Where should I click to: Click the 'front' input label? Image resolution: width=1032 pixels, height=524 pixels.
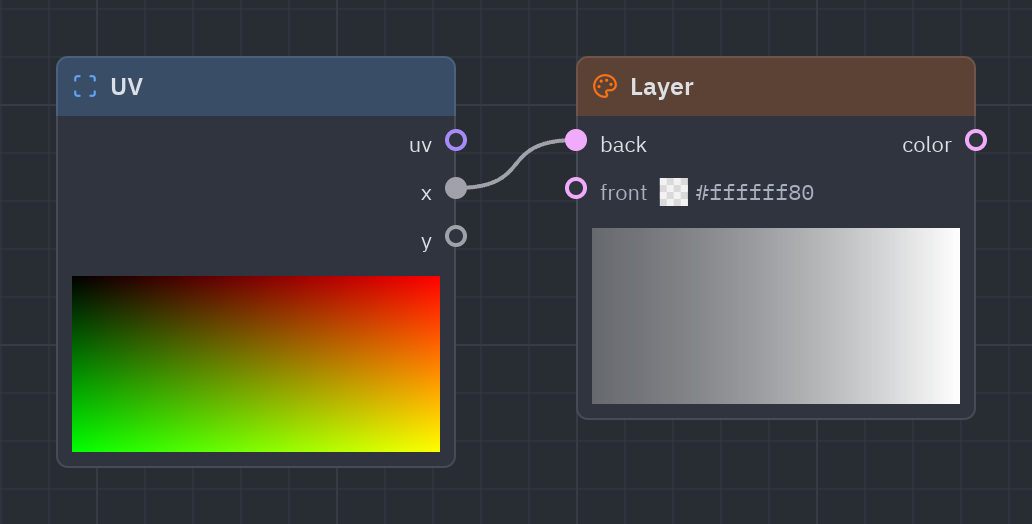pos(624,193)
